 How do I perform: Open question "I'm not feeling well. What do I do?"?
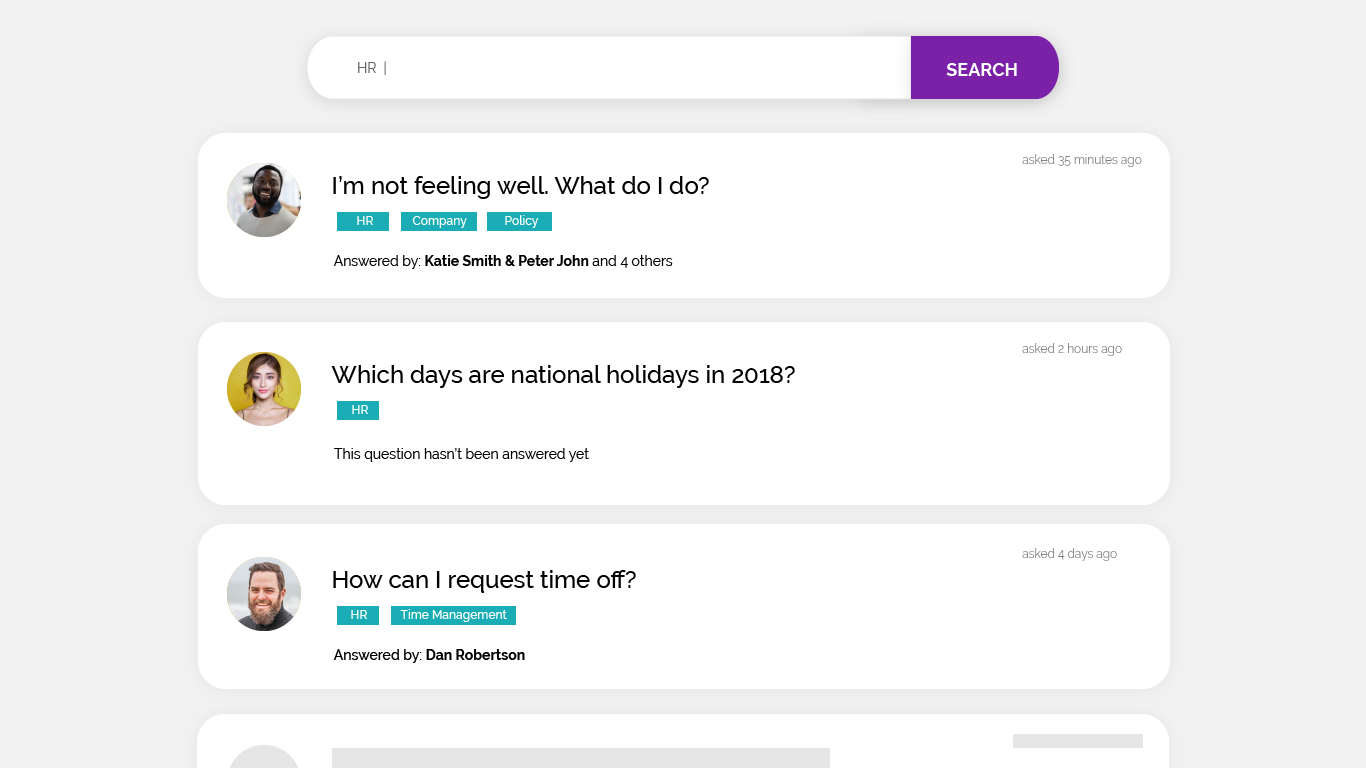click(x=520, y=186)
